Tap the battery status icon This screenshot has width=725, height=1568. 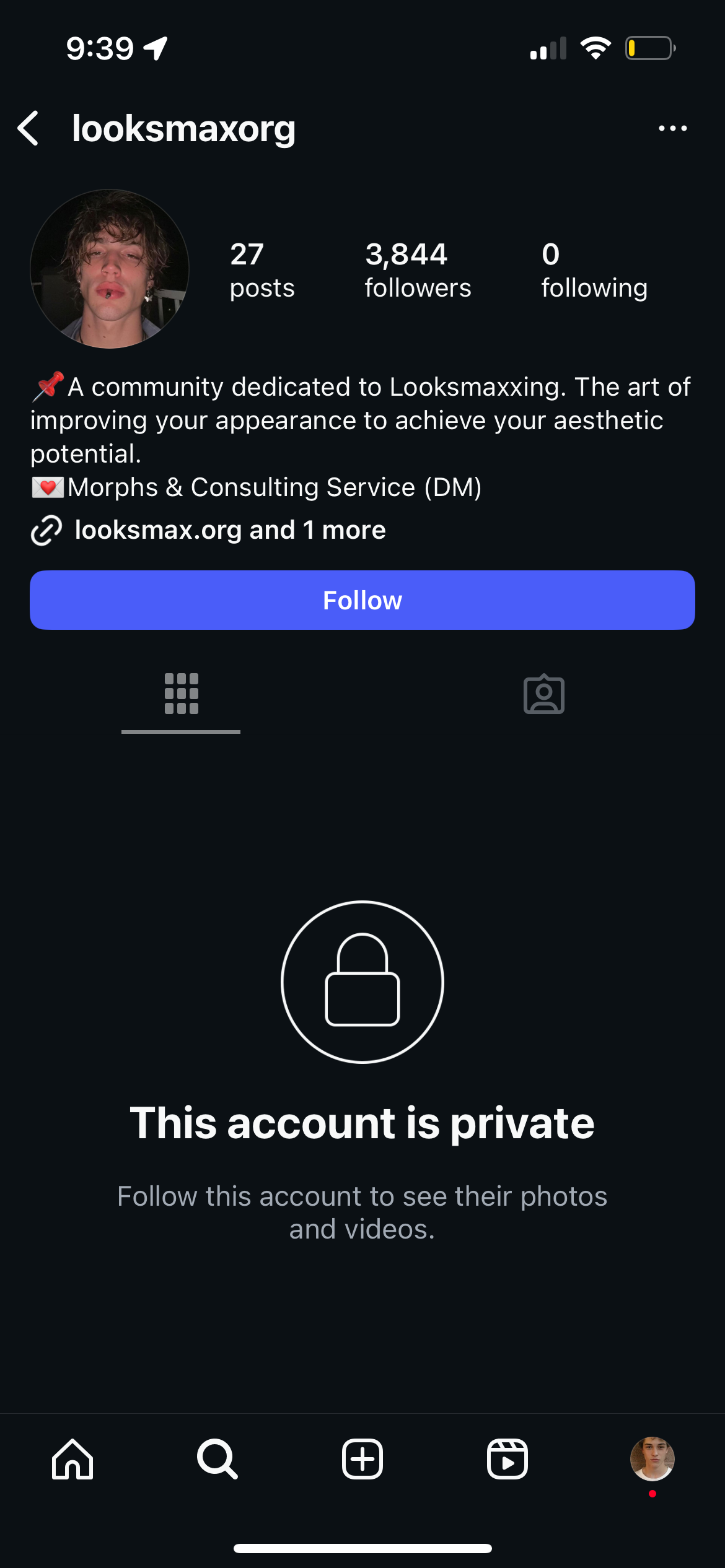click(649, 48)
